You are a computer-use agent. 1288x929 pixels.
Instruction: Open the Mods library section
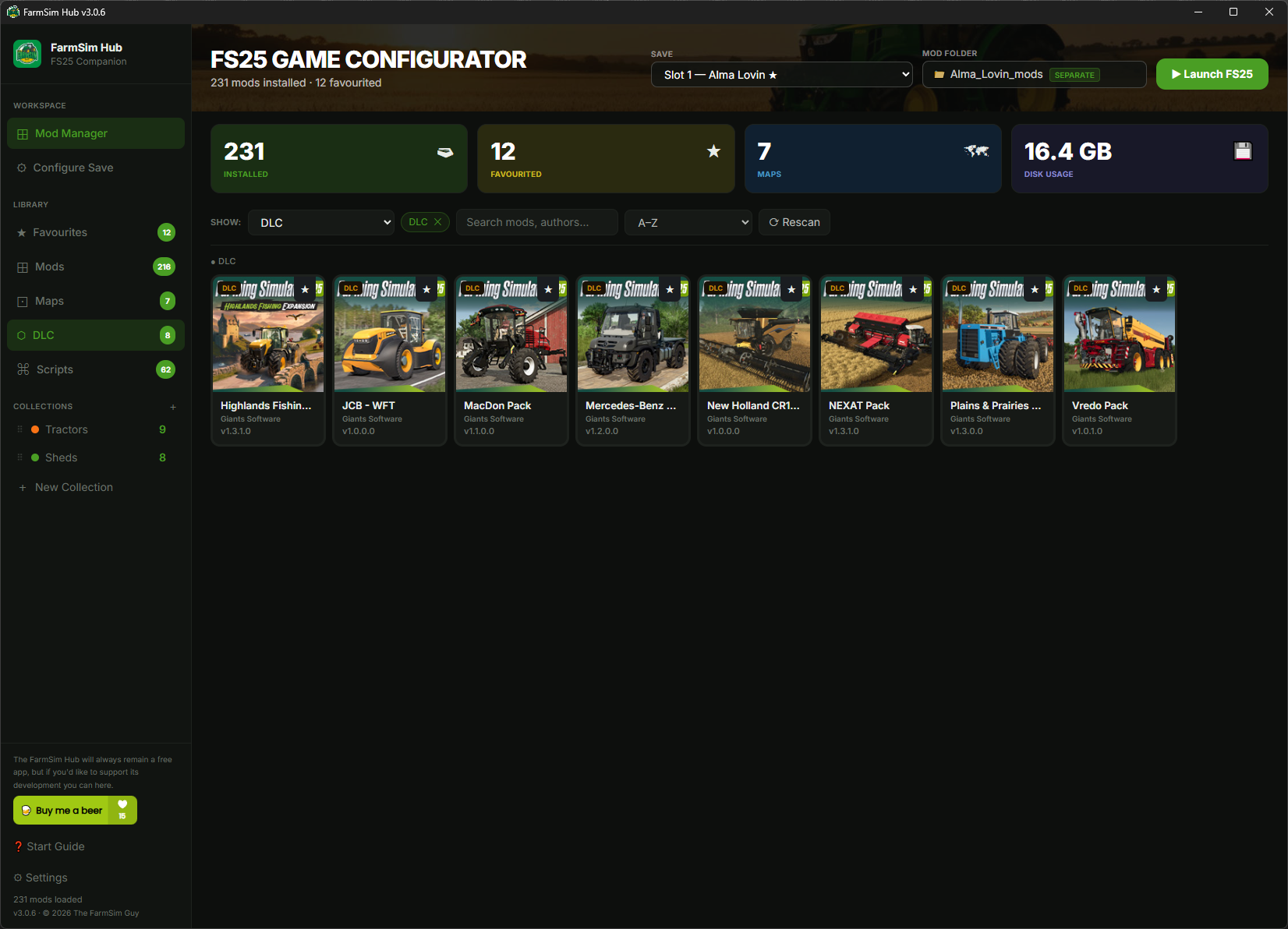[96, 267]
